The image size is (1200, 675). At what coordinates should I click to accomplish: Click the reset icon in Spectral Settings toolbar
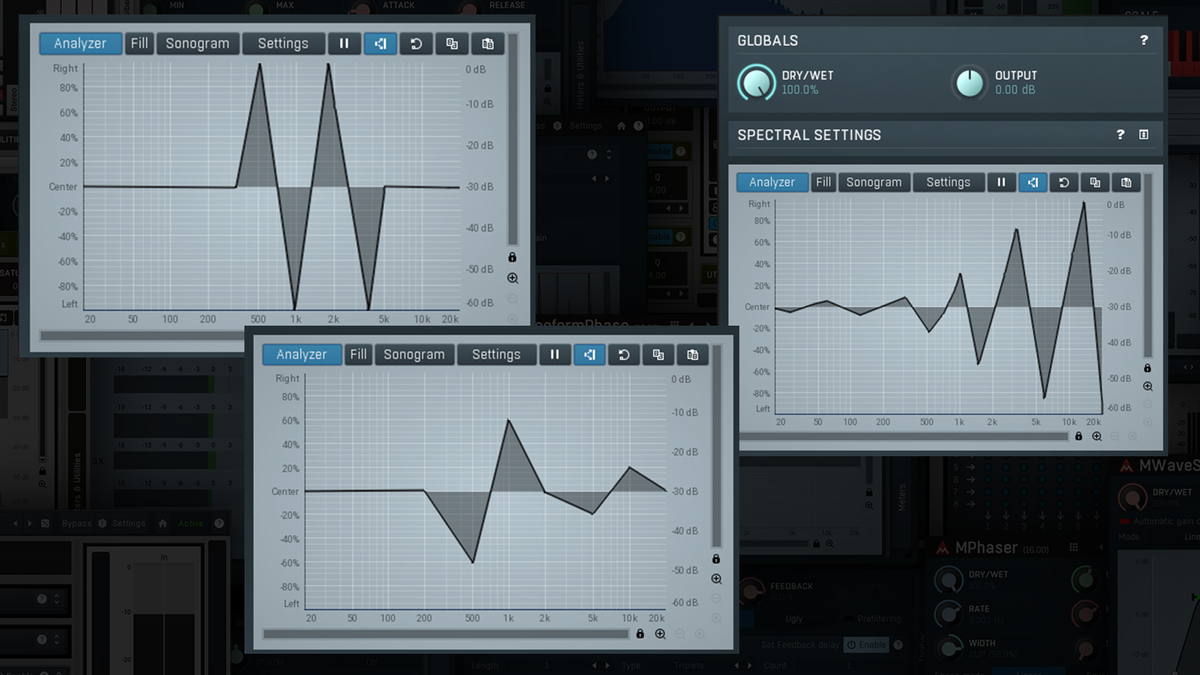[1064, 182]
